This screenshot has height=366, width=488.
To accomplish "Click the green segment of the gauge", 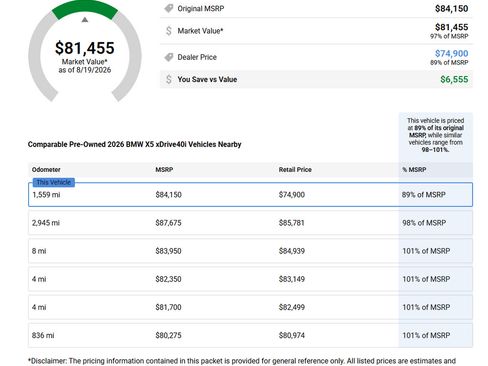I will [85, 10].
